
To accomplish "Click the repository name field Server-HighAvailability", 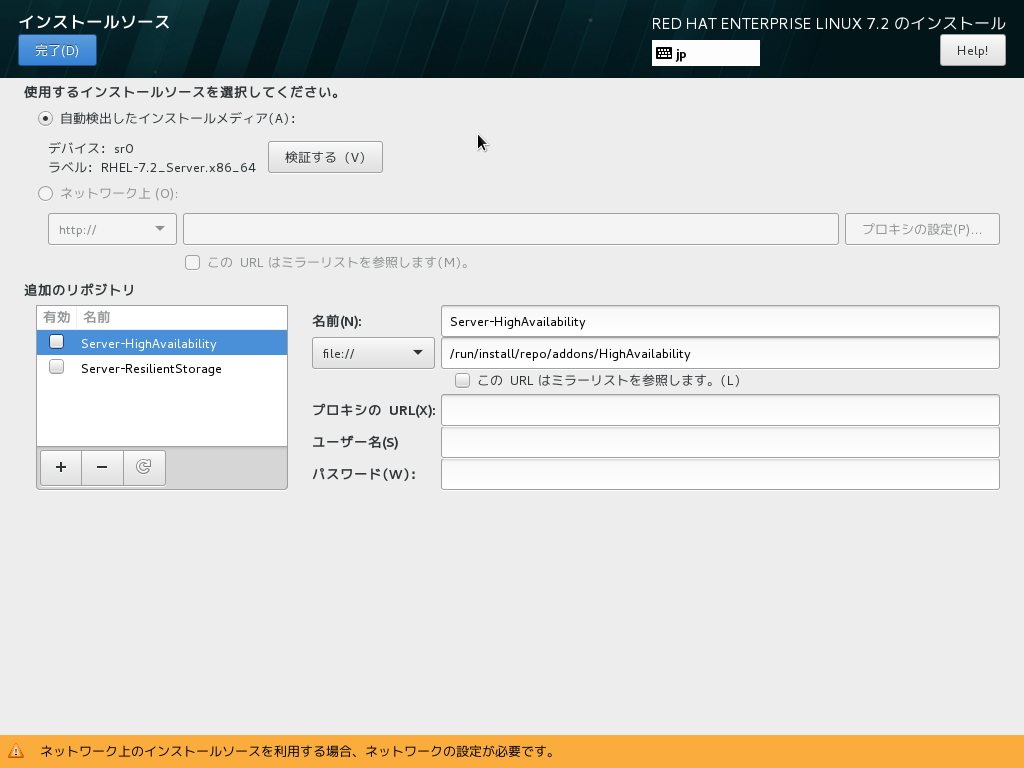I will pyautogui.click(x=720, y=321).
